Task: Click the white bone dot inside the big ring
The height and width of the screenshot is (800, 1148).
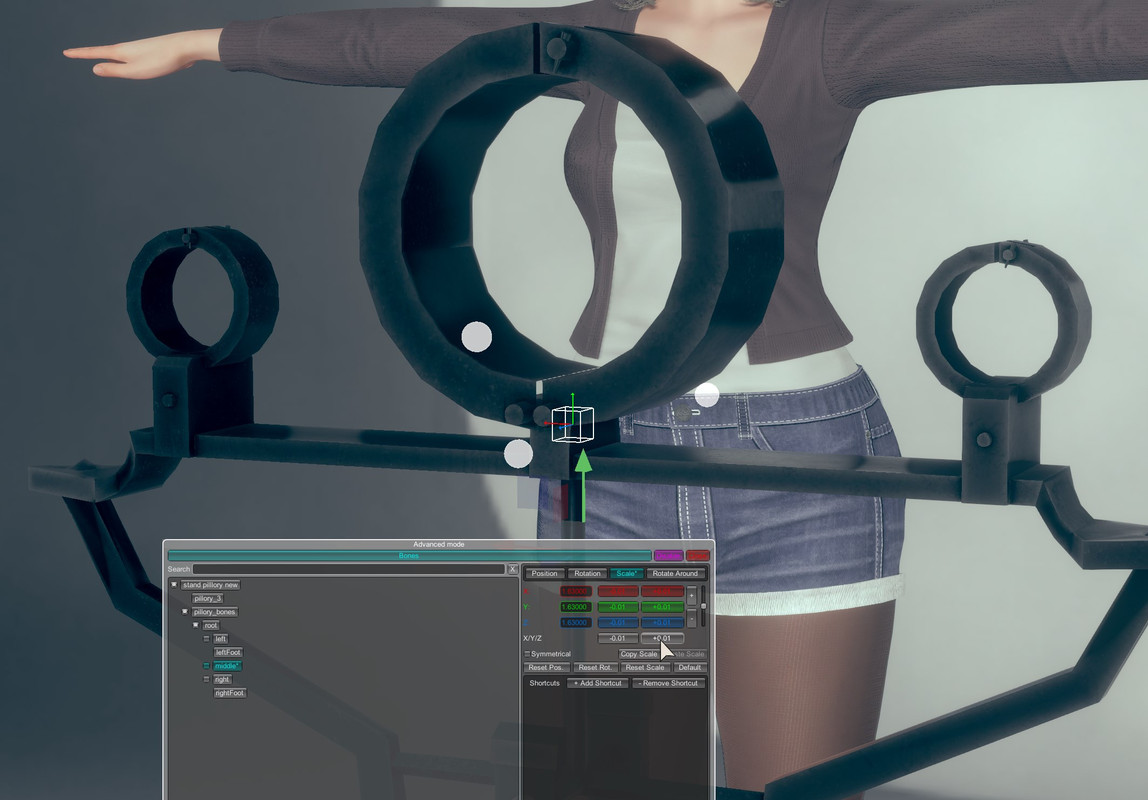Action: tap(477, 337)
